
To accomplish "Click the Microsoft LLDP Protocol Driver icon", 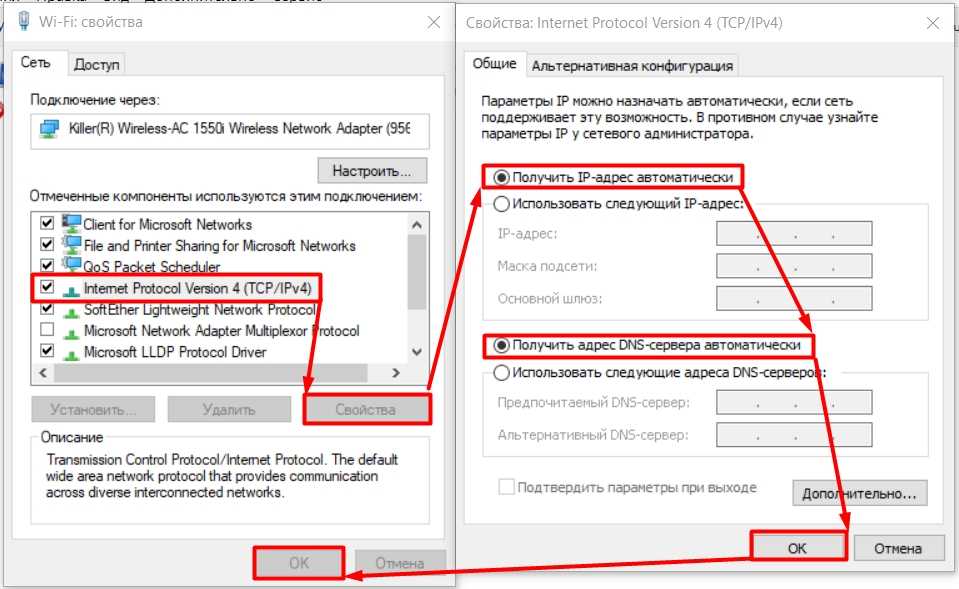I will (71, 352).
